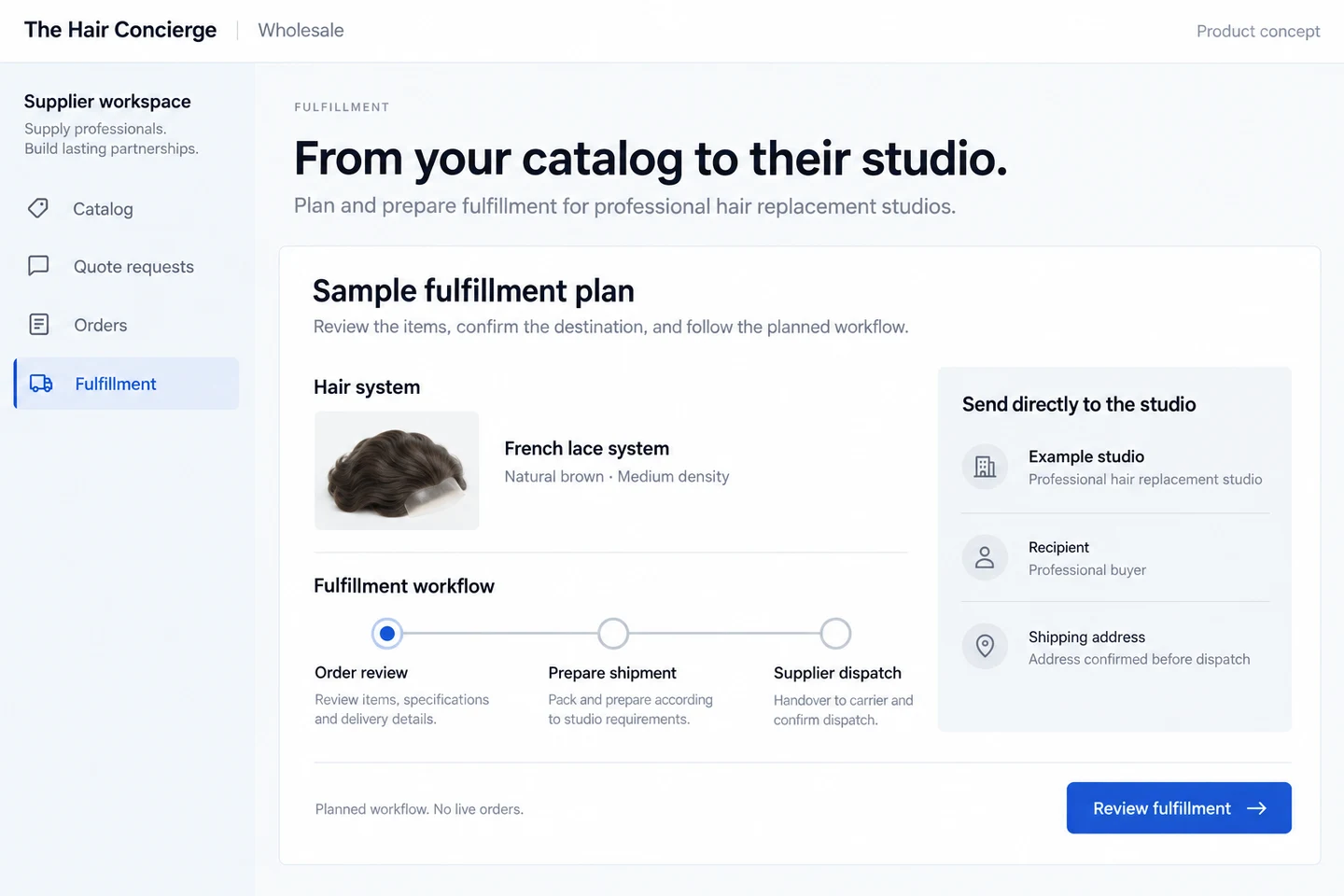Viewport: 1344px width, 896px height.
Task: Click the Review fulfillment button
Action: coord(1179,808)
